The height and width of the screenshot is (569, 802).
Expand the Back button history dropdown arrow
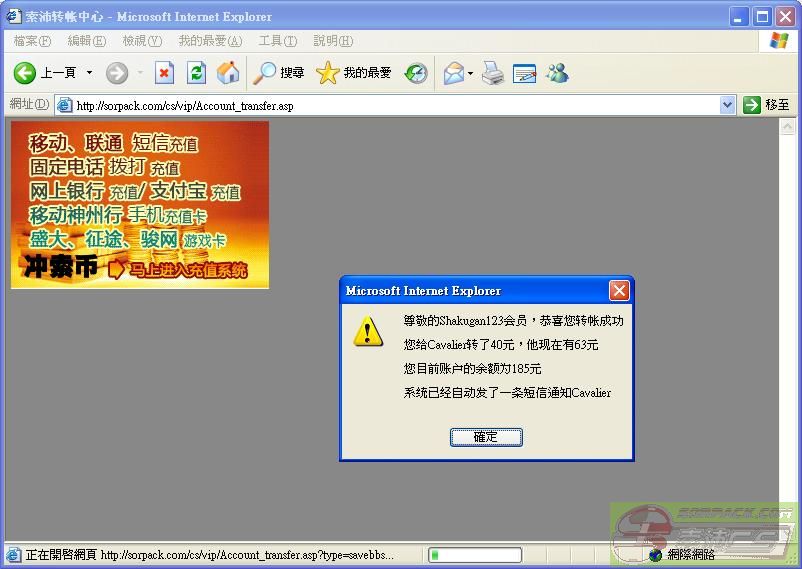[89, 73]
